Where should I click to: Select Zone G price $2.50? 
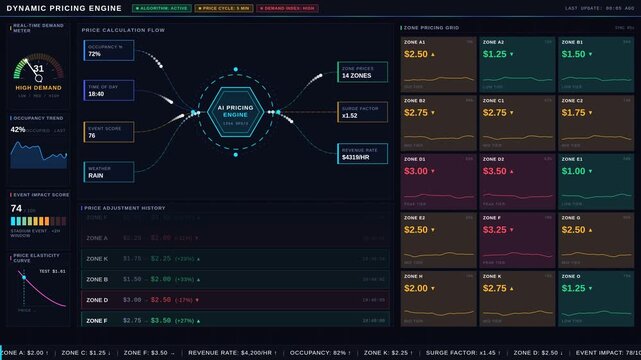point(573,230)
